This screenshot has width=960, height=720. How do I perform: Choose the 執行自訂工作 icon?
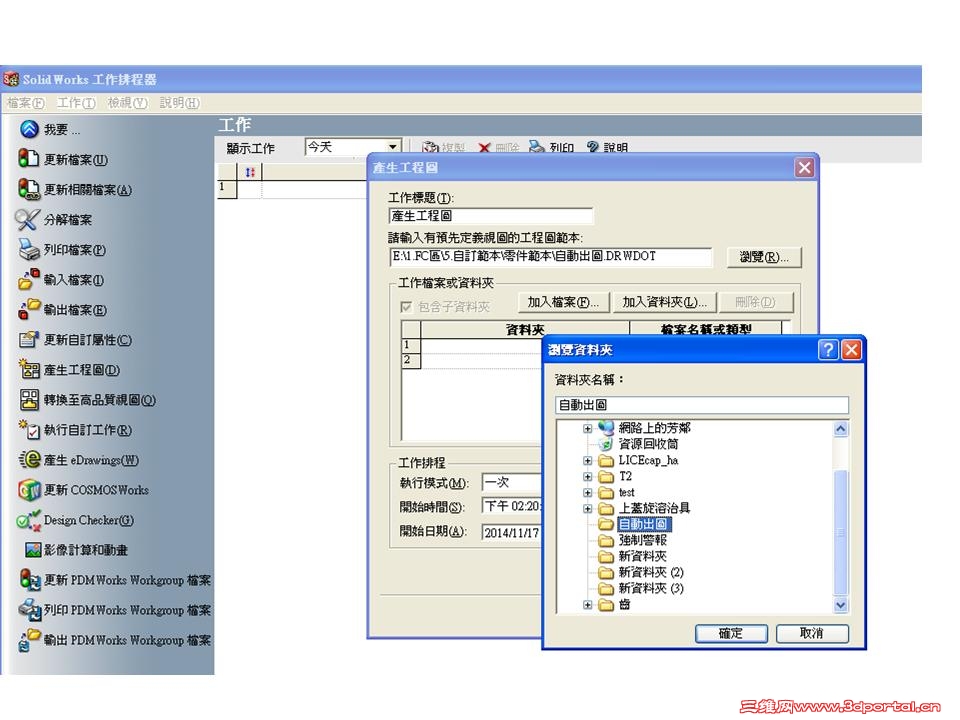pos(29,429)
